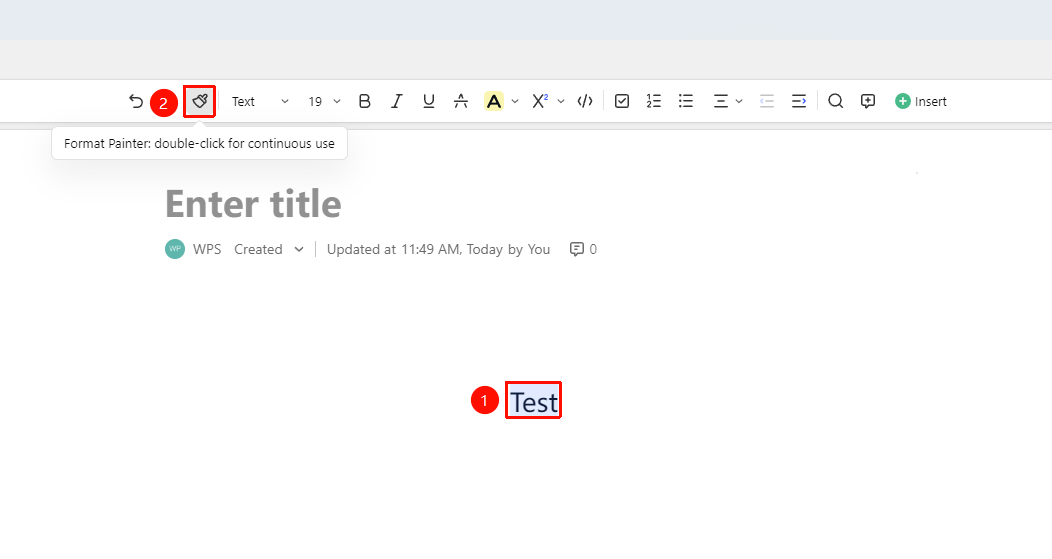Toggle italic formatting
Screen dimensions: 1052x559
(397, 101)
